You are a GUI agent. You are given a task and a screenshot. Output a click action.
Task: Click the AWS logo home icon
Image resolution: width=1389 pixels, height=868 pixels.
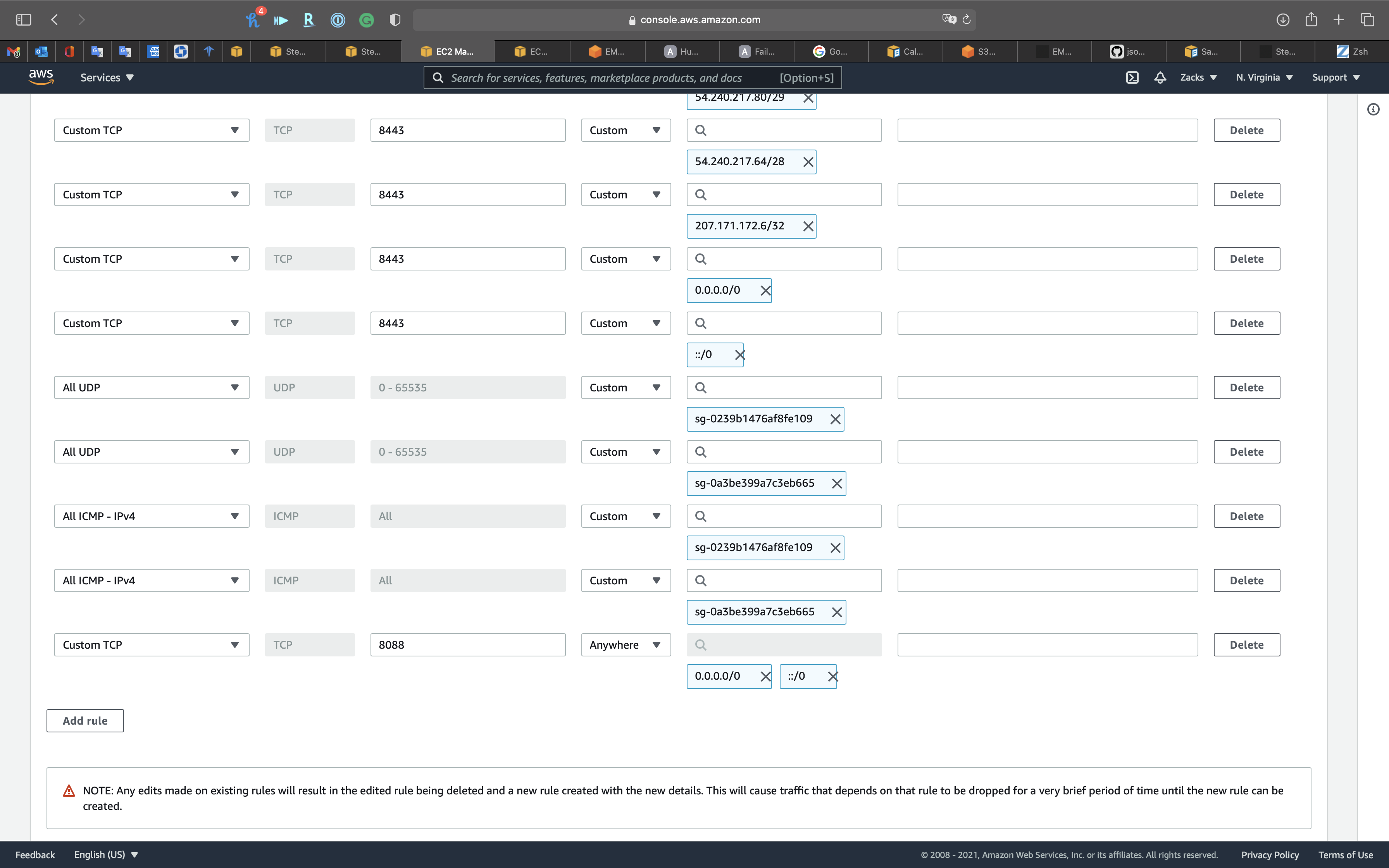point(41,77)
